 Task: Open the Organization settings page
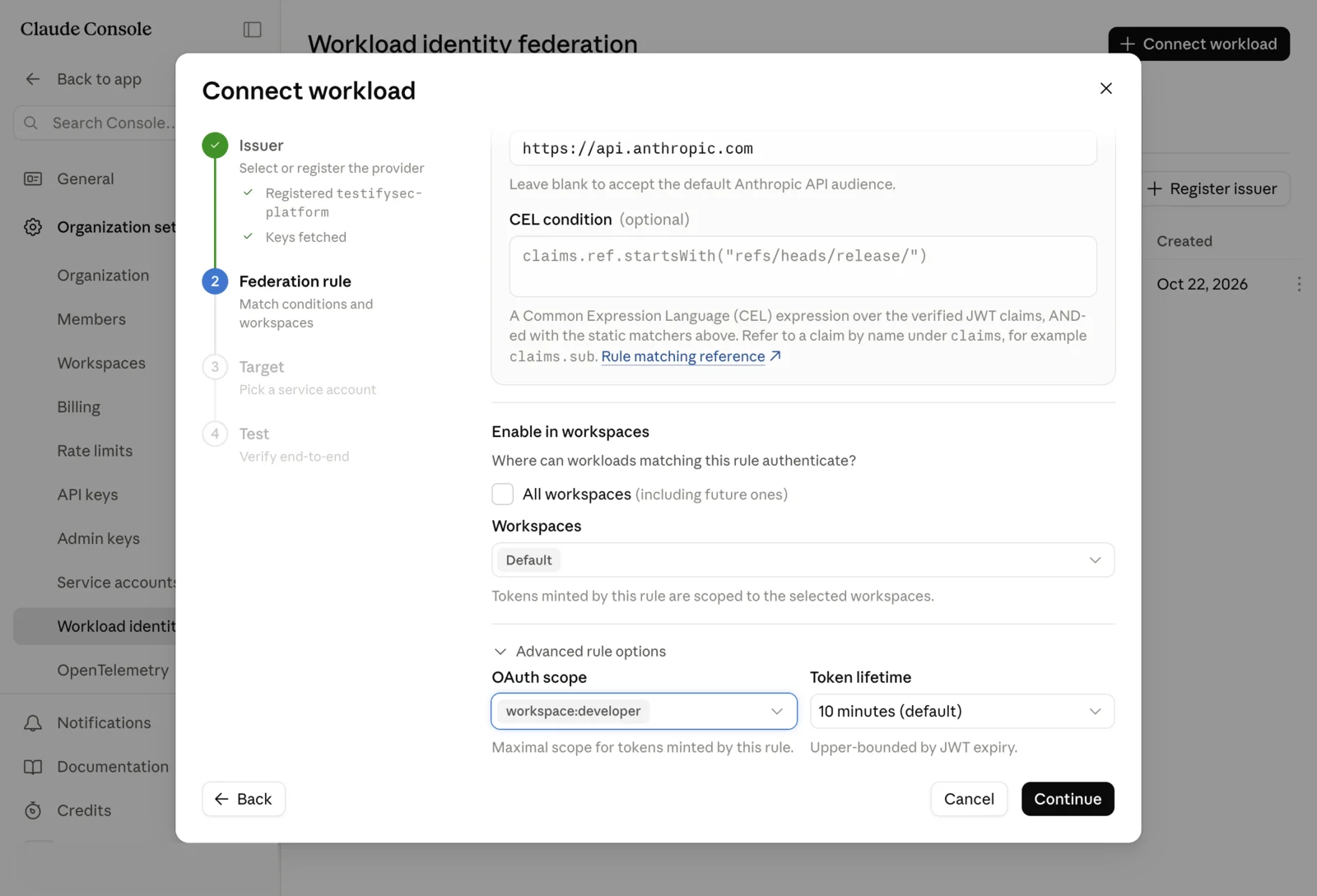[103, 276]
